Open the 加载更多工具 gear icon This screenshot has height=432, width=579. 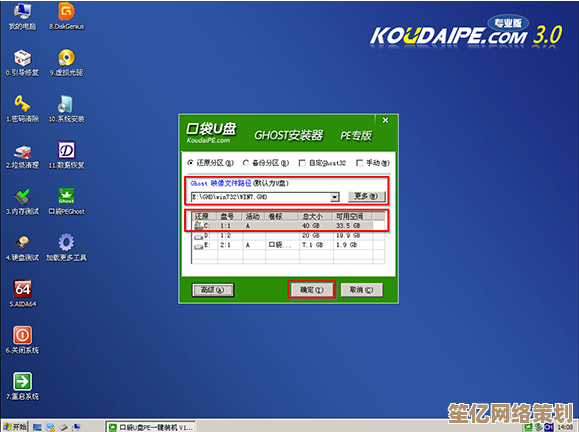tap(66, 247)
